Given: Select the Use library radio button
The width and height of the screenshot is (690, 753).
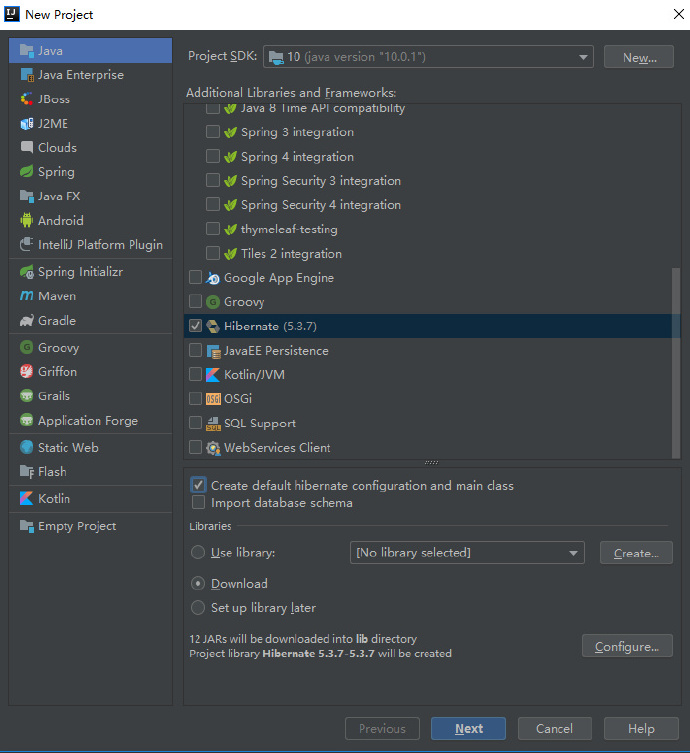Looking at the screenshot, I should [198, 553].
